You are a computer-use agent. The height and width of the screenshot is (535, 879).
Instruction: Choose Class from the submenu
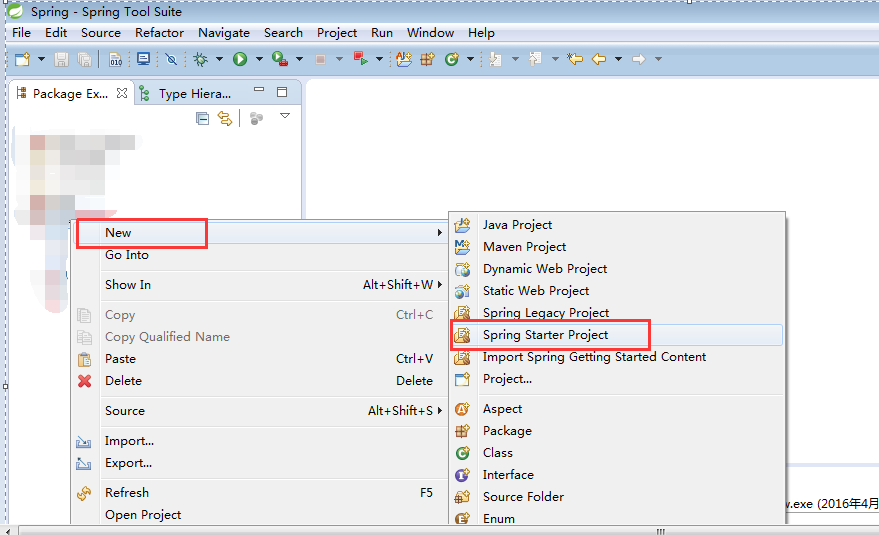click(616, 453)
